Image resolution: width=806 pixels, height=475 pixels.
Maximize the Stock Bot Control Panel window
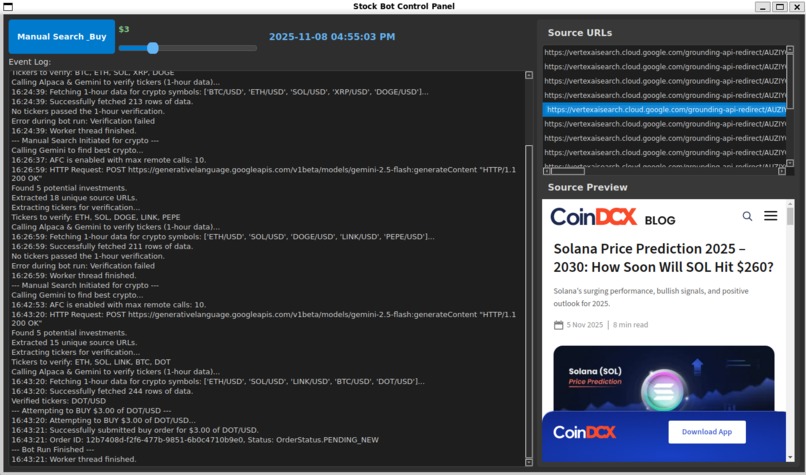[x=779, y=7]
